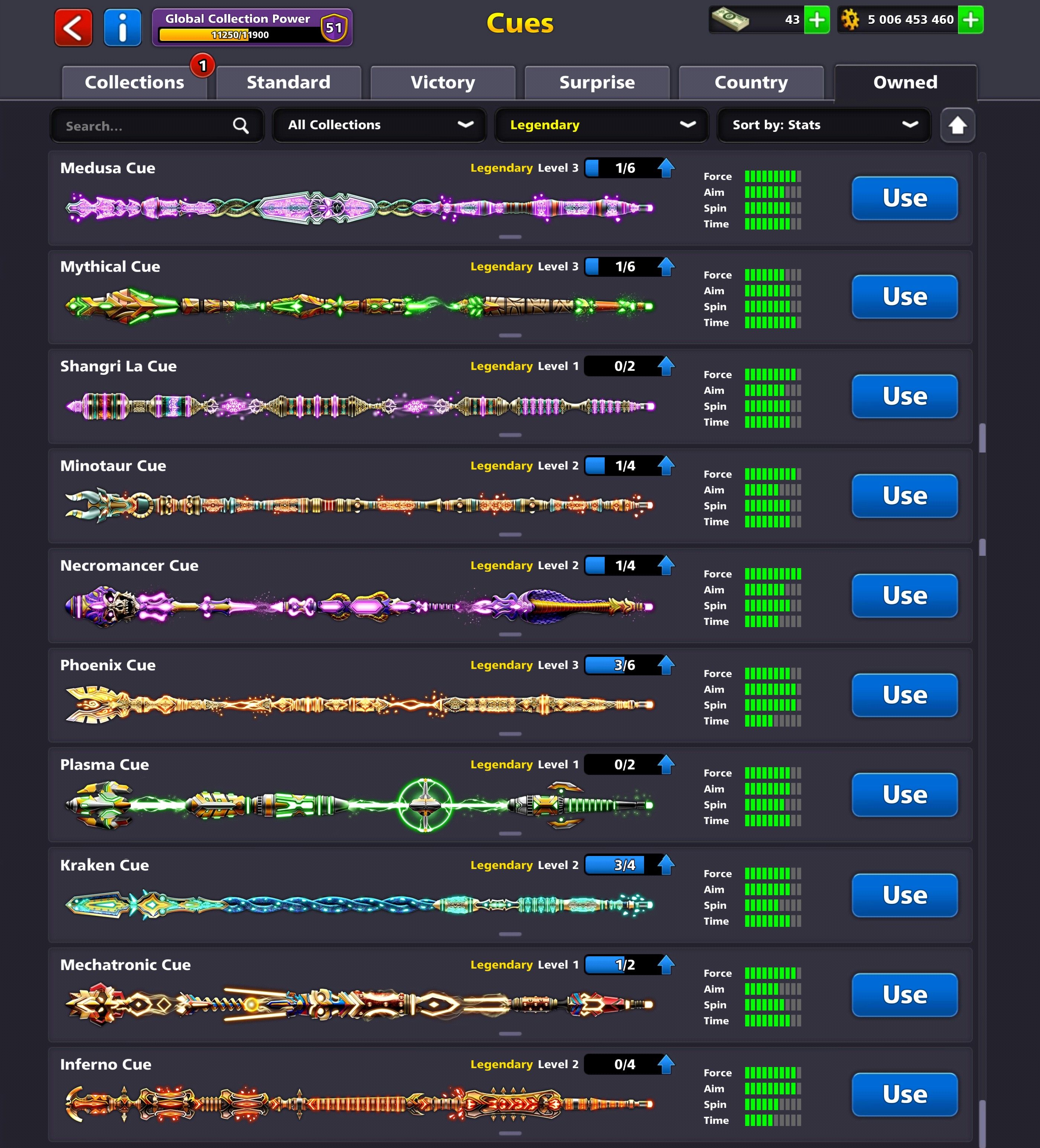Image resolution: width=1040 pixels, height=1148 pixels.
Task: Tap the green plus next to coins
Action: click(971, 20)
